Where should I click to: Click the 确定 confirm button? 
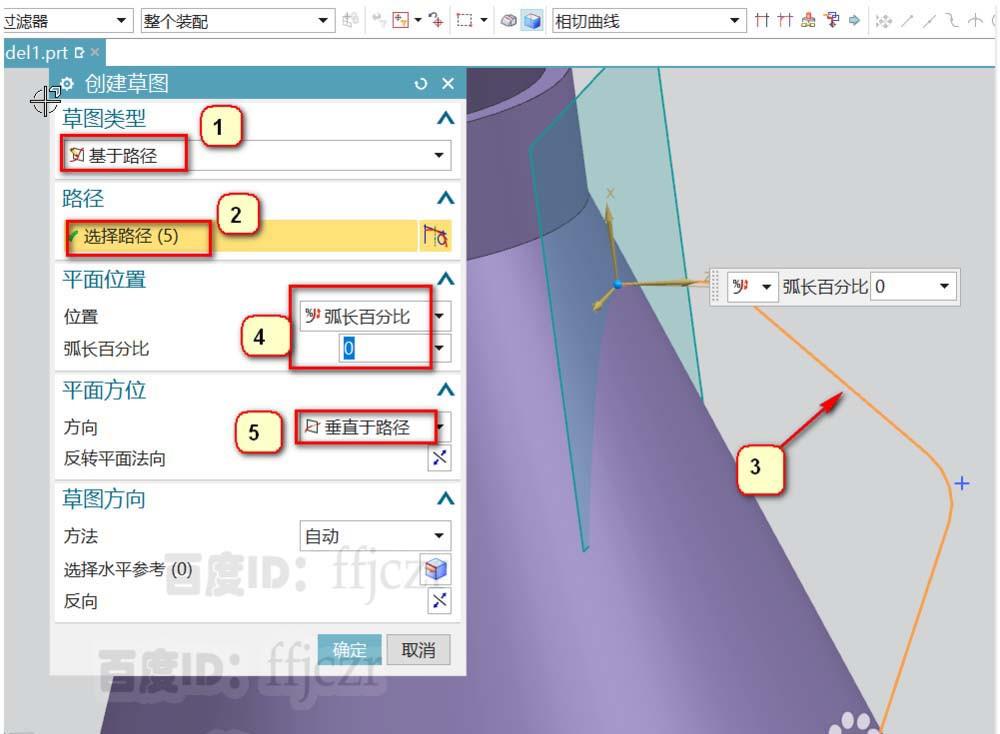point(349,649)
